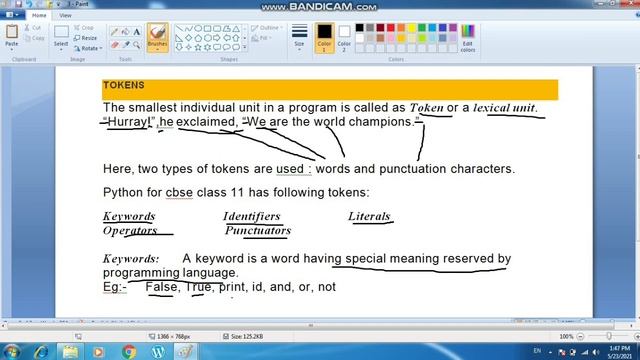Pick the purple palette swatch
Screen dimensions: 640x360
pos(453,27)
